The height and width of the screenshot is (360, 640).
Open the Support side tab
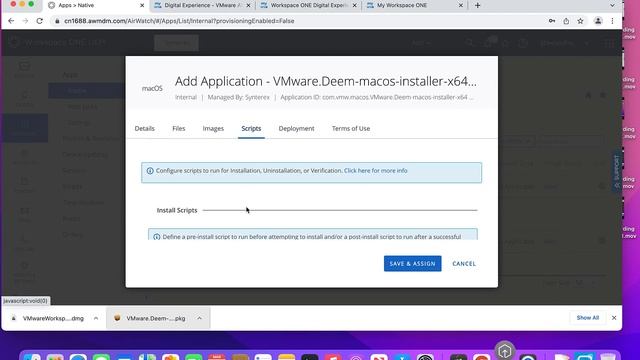coord(617,171)
